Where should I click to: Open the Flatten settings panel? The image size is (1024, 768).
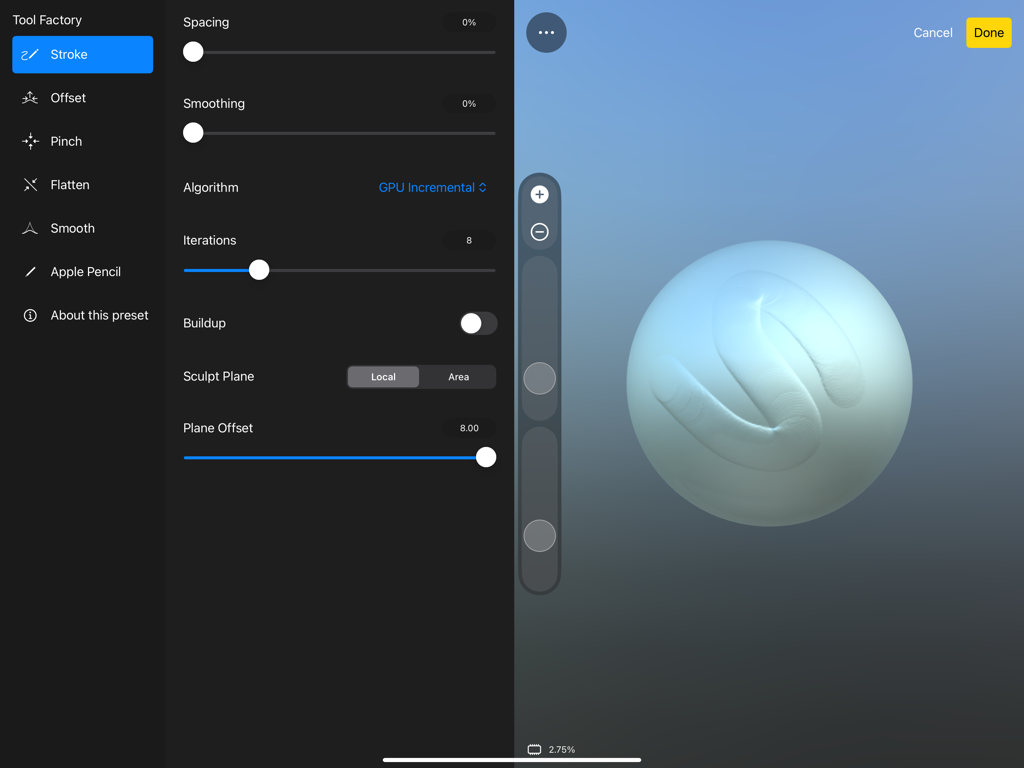click(82, 184)
